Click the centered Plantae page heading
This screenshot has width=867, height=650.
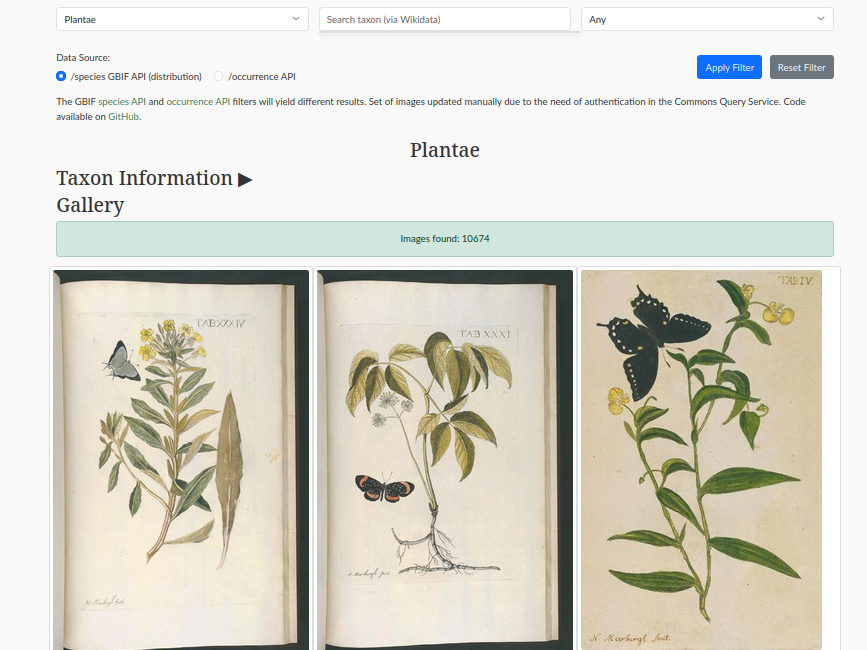click(x=445, y=150)
